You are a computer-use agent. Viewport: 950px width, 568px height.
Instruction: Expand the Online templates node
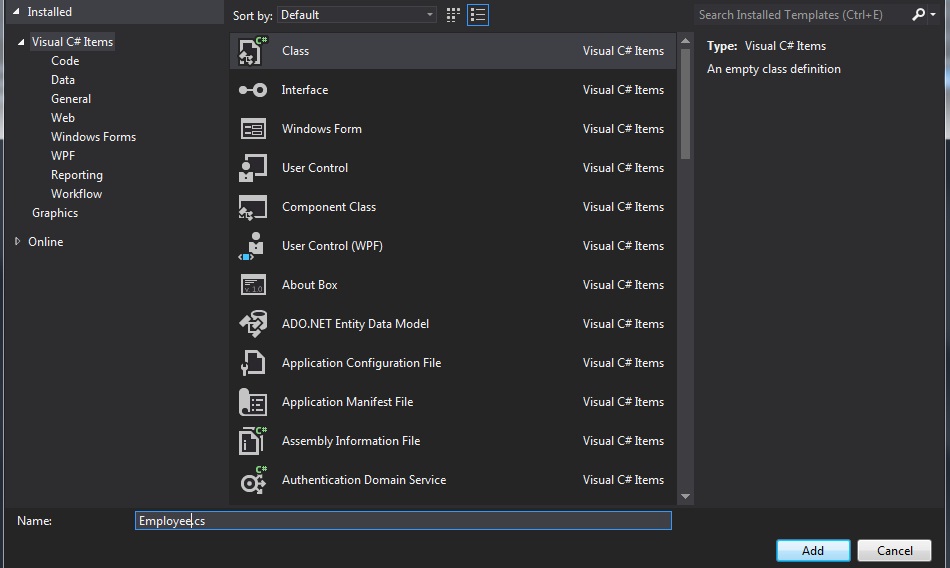click(18, 242)
